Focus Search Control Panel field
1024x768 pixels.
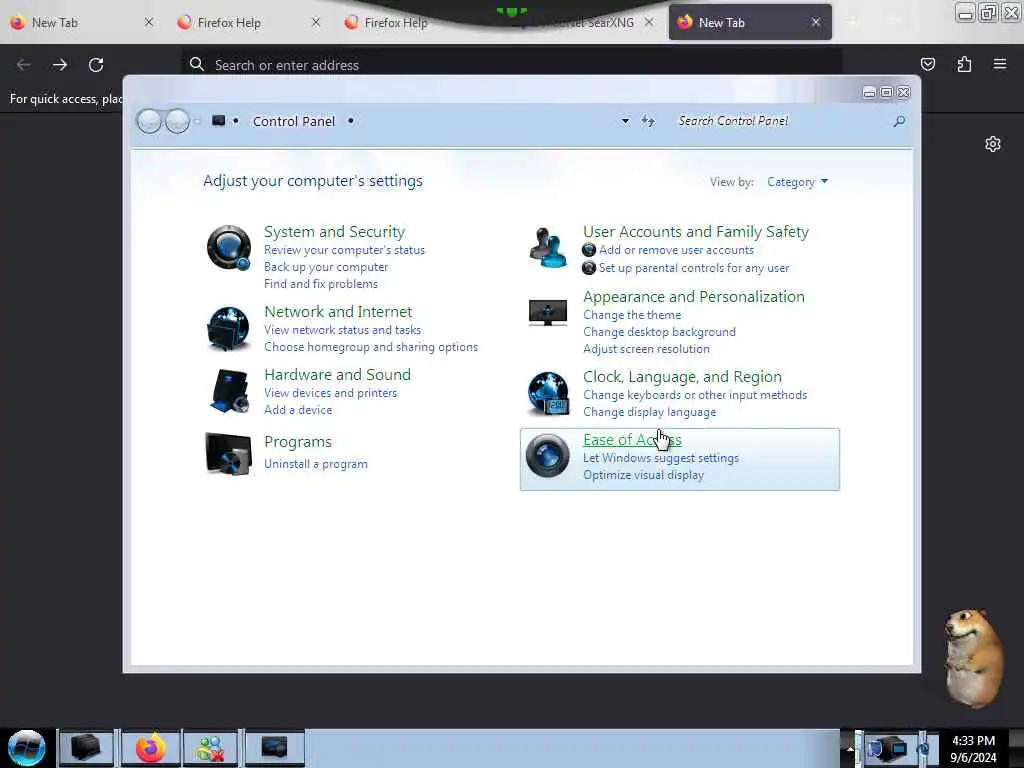[x=782, y=121]
